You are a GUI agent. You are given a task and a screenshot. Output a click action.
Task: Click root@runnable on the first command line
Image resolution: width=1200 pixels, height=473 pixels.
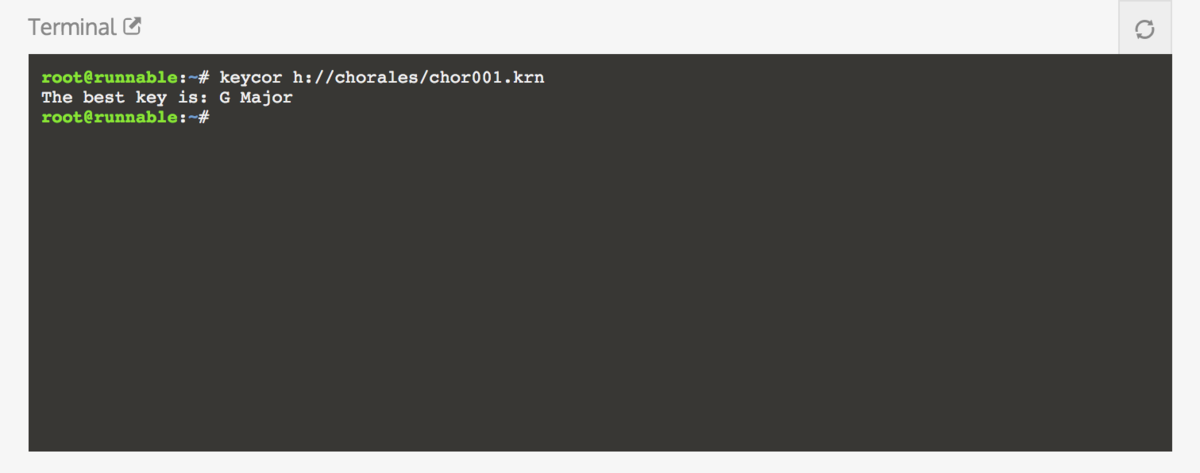point(109,77)
